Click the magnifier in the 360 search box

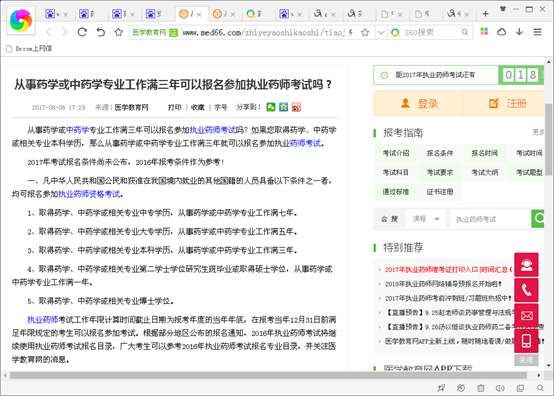point(465,32)
